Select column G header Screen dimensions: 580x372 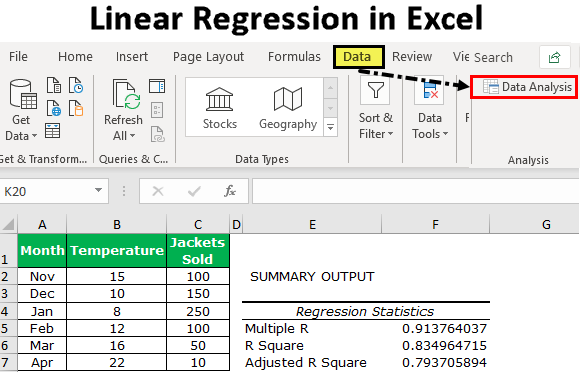coord(535,224)
